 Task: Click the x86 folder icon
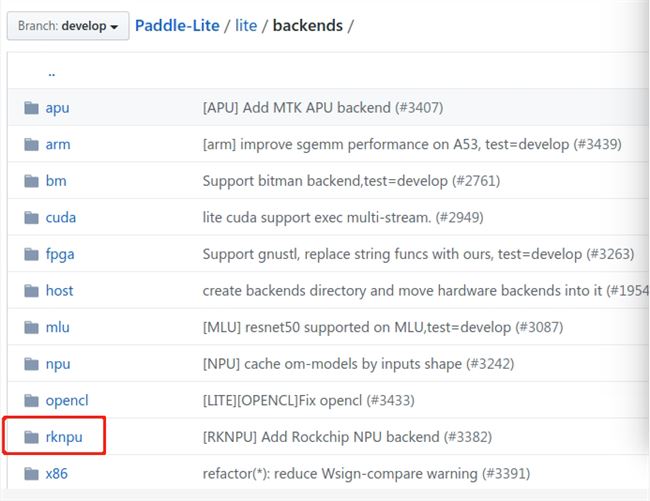(x=32, y=474)
